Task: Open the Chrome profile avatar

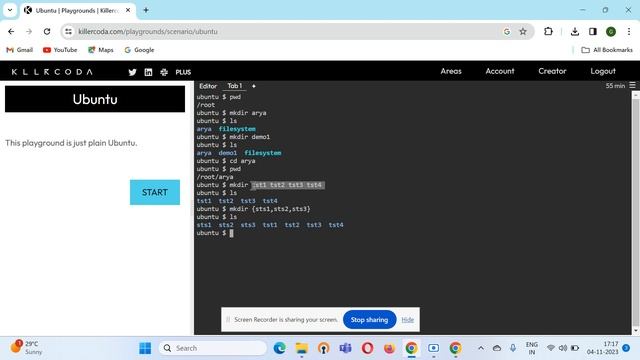Action: [x=611, y=31]
